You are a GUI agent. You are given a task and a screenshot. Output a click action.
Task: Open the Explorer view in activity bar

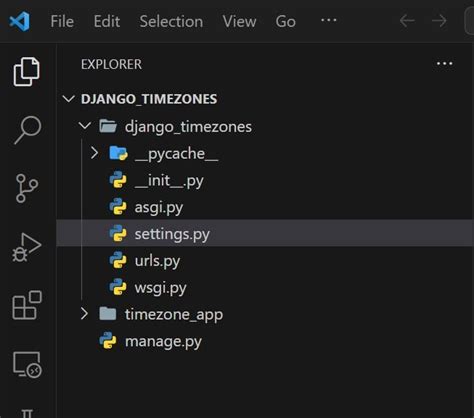click(27, 72)
